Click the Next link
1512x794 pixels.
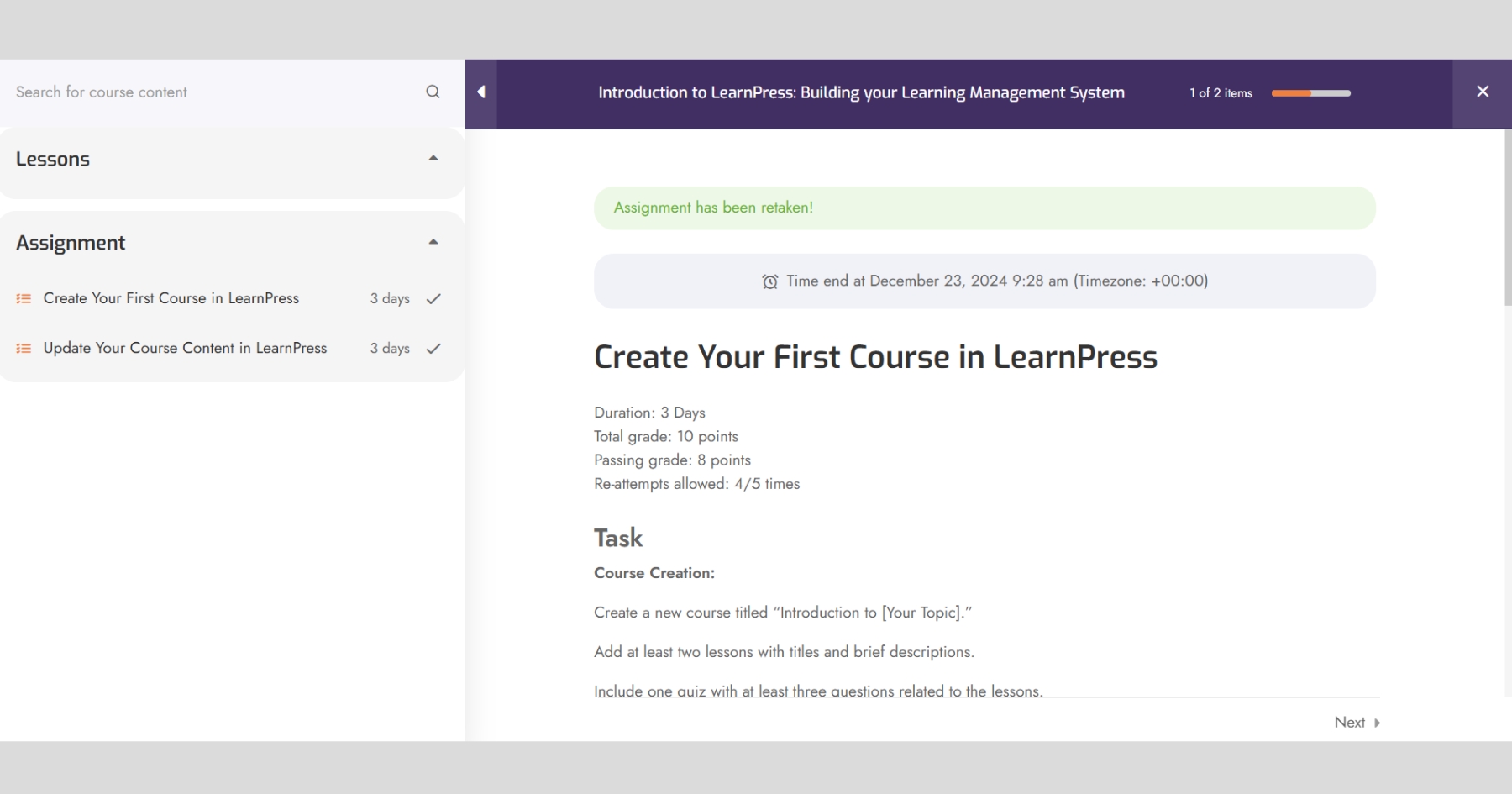click(x=1349, y=723)
